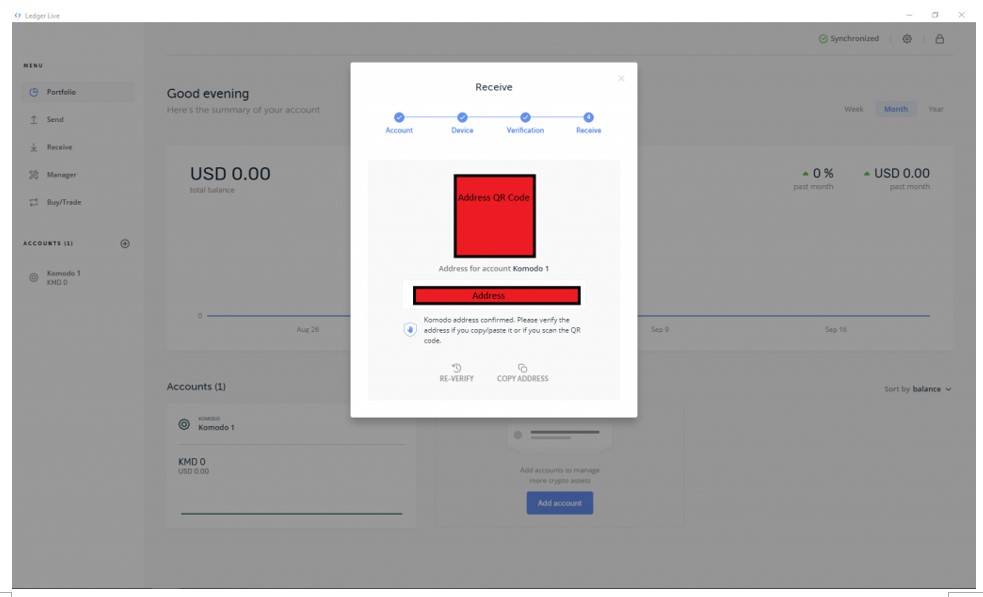Maximize the Ledger Live window
This screenshot has height=597, width=983.
[935, 15]
